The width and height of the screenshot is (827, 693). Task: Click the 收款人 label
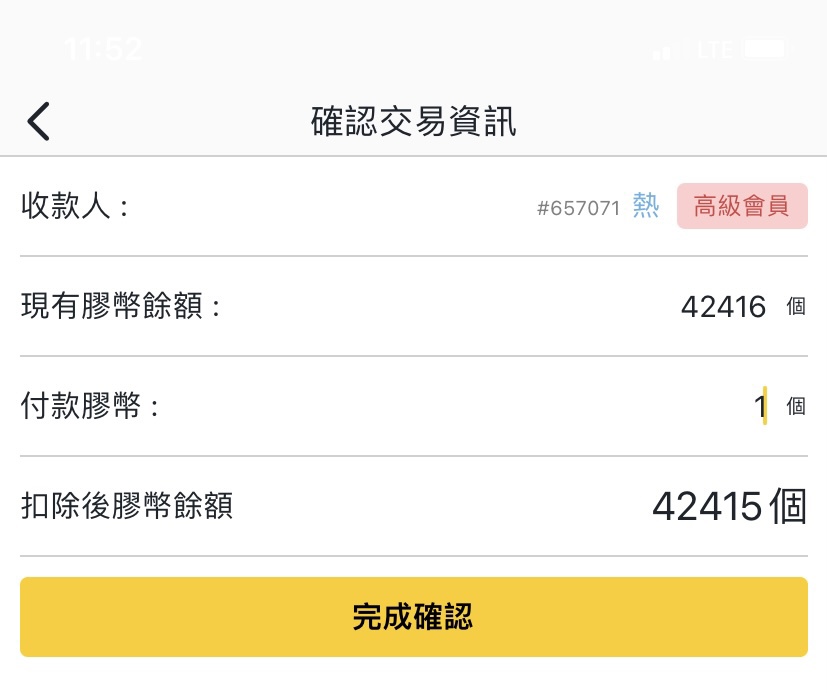click(74, 205)
